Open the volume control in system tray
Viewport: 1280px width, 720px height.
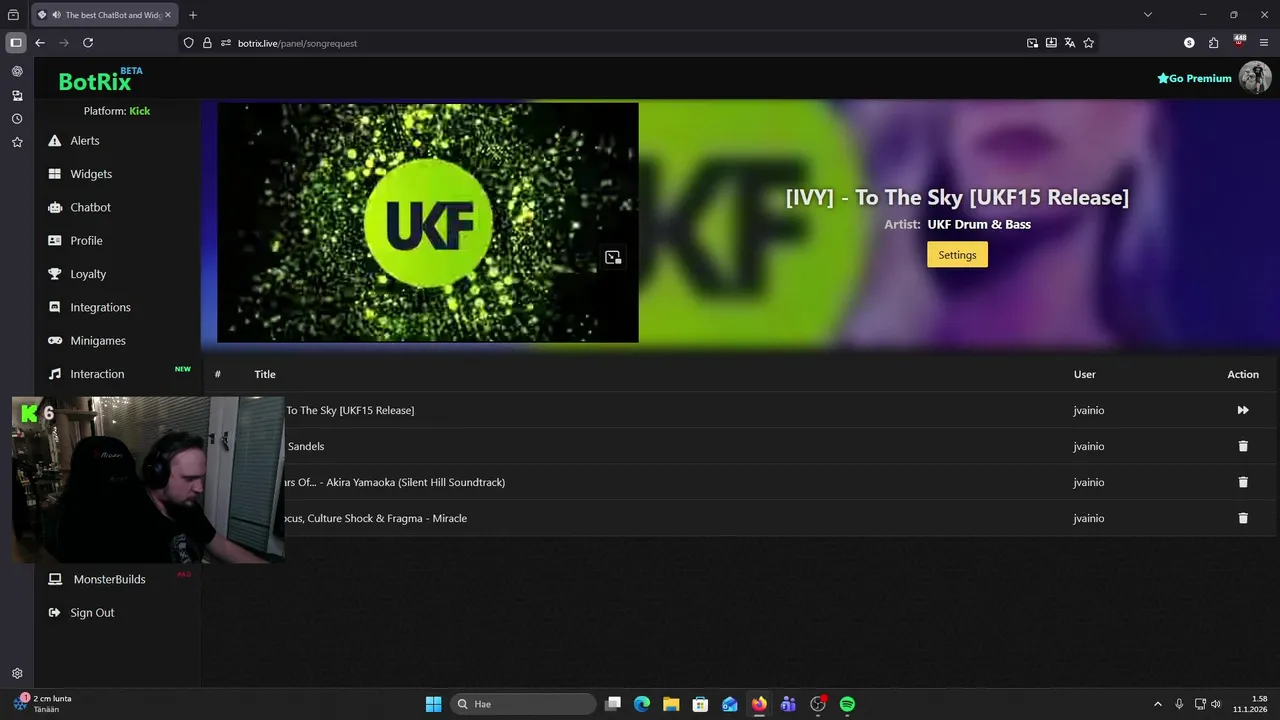(x=1216, y=704)
